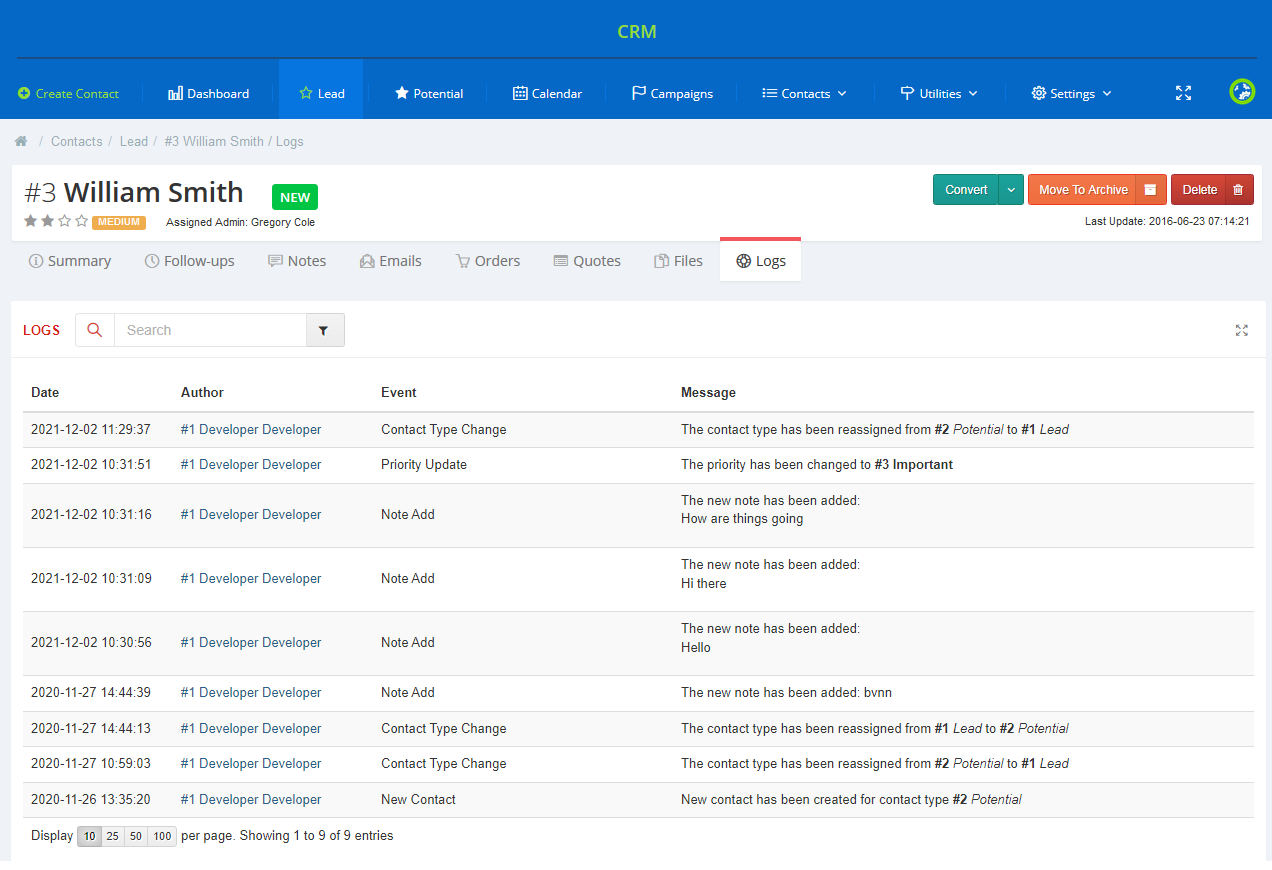Expand the Contacts dropdown menu

pyautogui.click(x=804, y=93)
